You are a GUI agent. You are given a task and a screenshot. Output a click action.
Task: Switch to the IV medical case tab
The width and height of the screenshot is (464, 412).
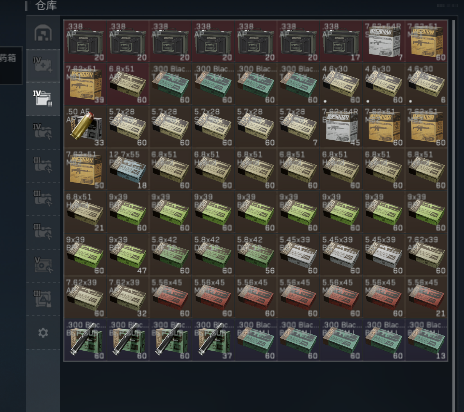pyautogui.click(x=43, y=66)
